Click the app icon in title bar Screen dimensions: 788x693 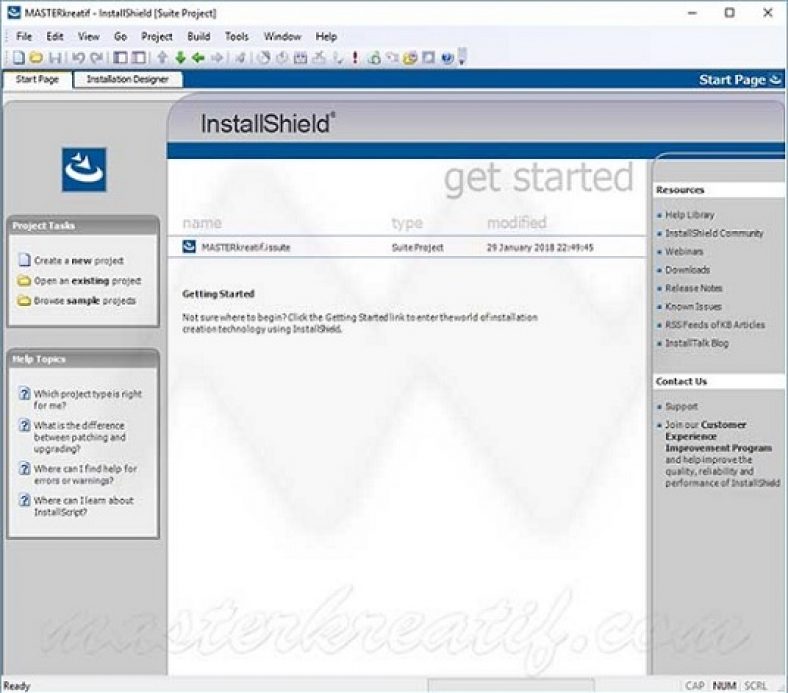coord(14,13)
